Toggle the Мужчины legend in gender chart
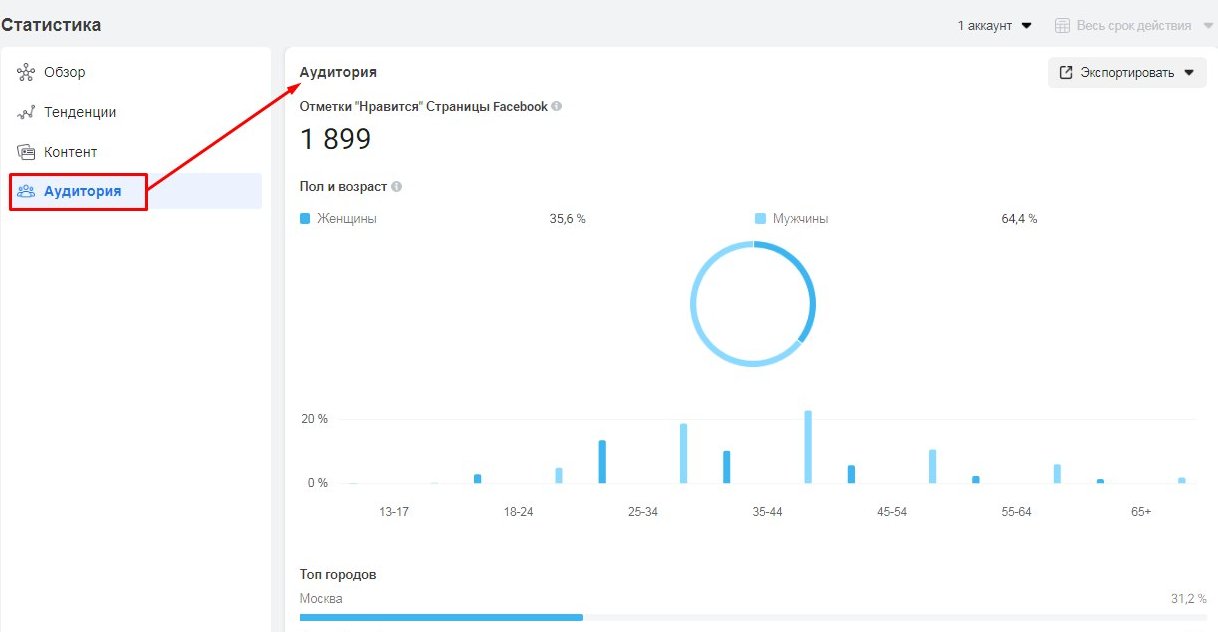This screenshot has height=632, width=1218. click(795, 218)
